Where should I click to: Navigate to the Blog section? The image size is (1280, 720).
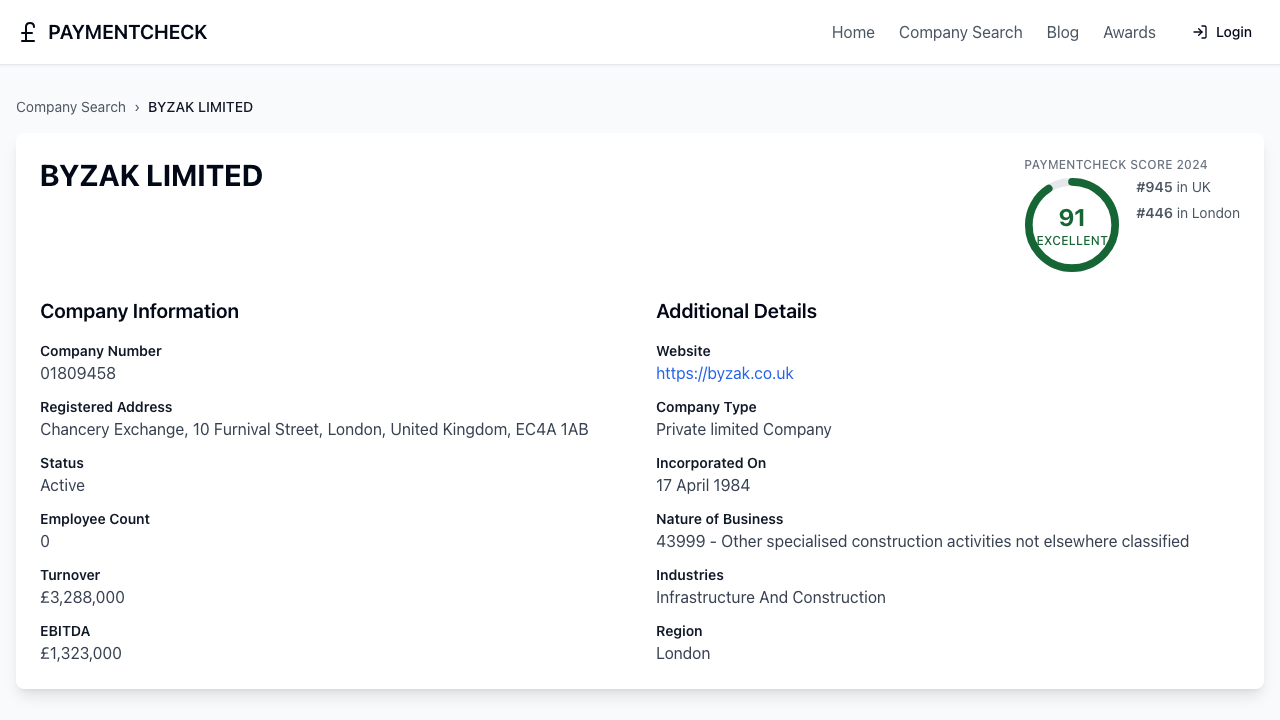click(1062, 32)
